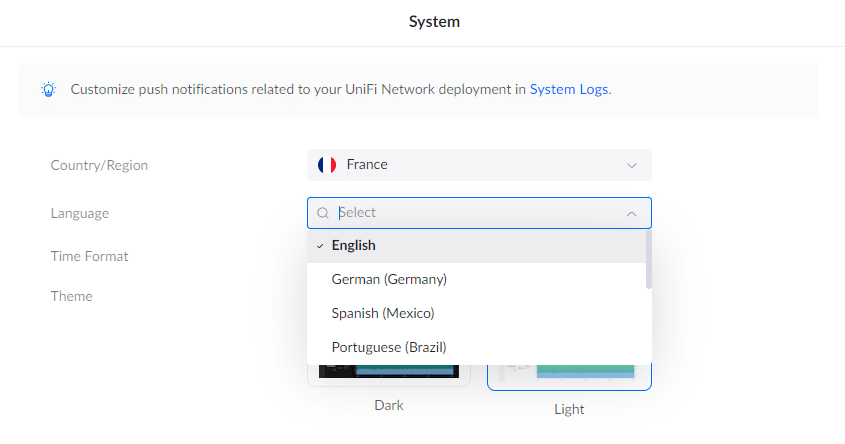Image resolution: width=845 pixels, height=444 pixels.
Task: Open the France country dropdown
Action: tap(479, 165)
